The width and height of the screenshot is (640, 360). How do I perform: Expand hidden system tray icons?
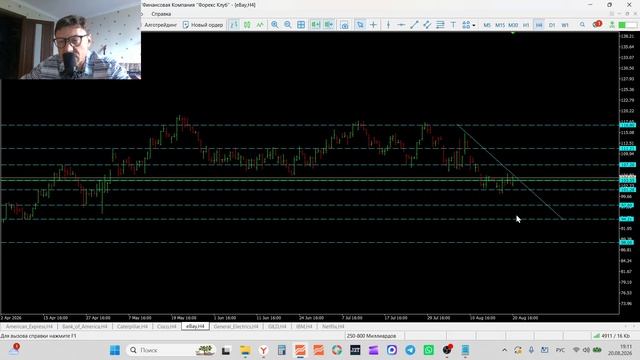pos(504,350)
